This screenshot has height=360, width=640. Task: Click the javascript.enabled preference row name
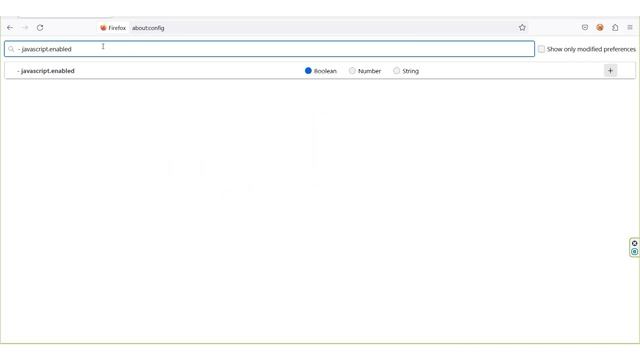(46, 71)
